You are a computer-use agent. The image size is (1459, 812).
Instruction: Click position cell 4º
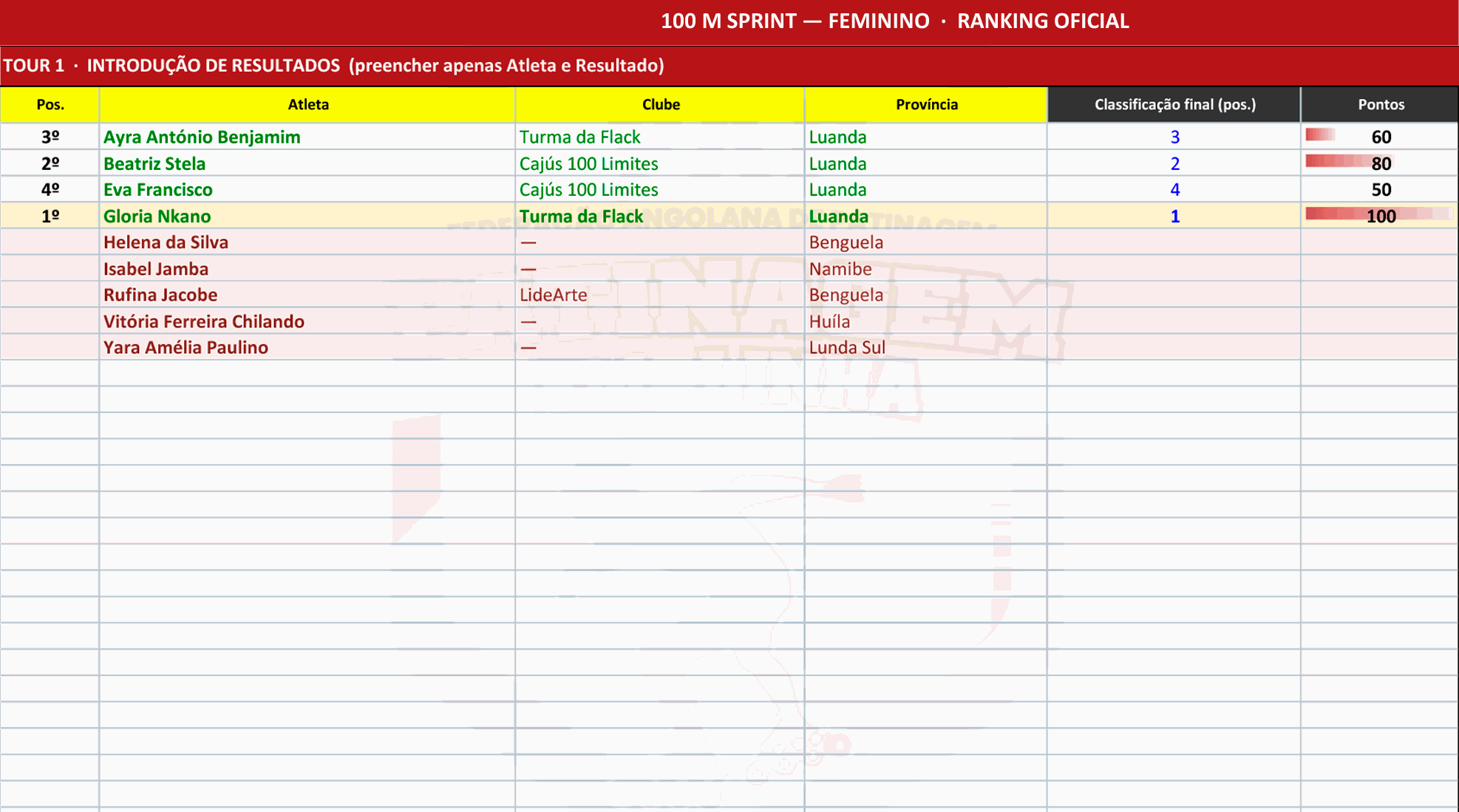point(50,189)
